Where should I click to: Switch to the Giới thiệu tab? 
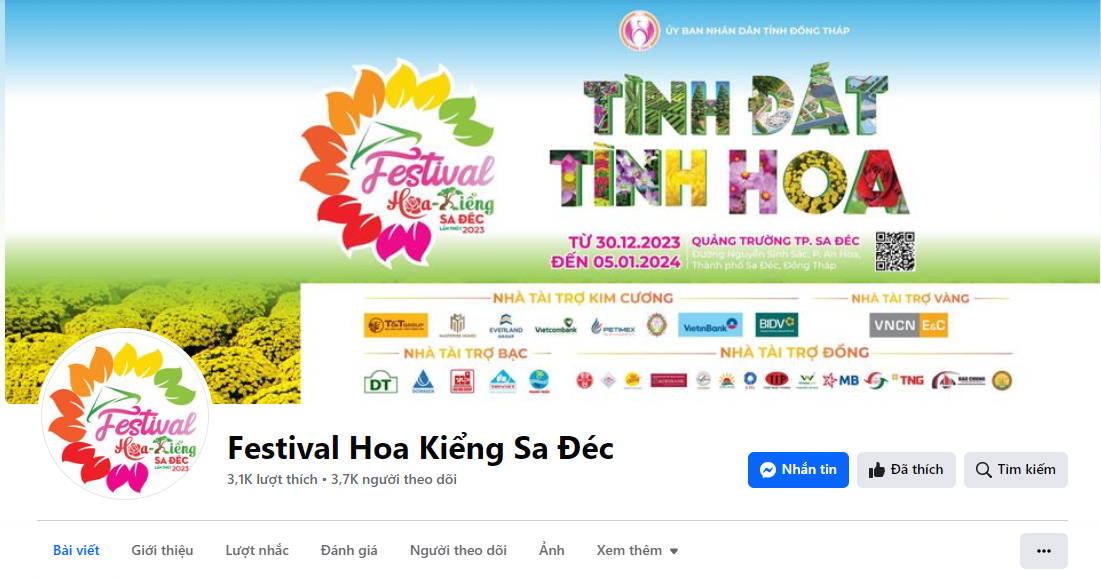point(162,551)
